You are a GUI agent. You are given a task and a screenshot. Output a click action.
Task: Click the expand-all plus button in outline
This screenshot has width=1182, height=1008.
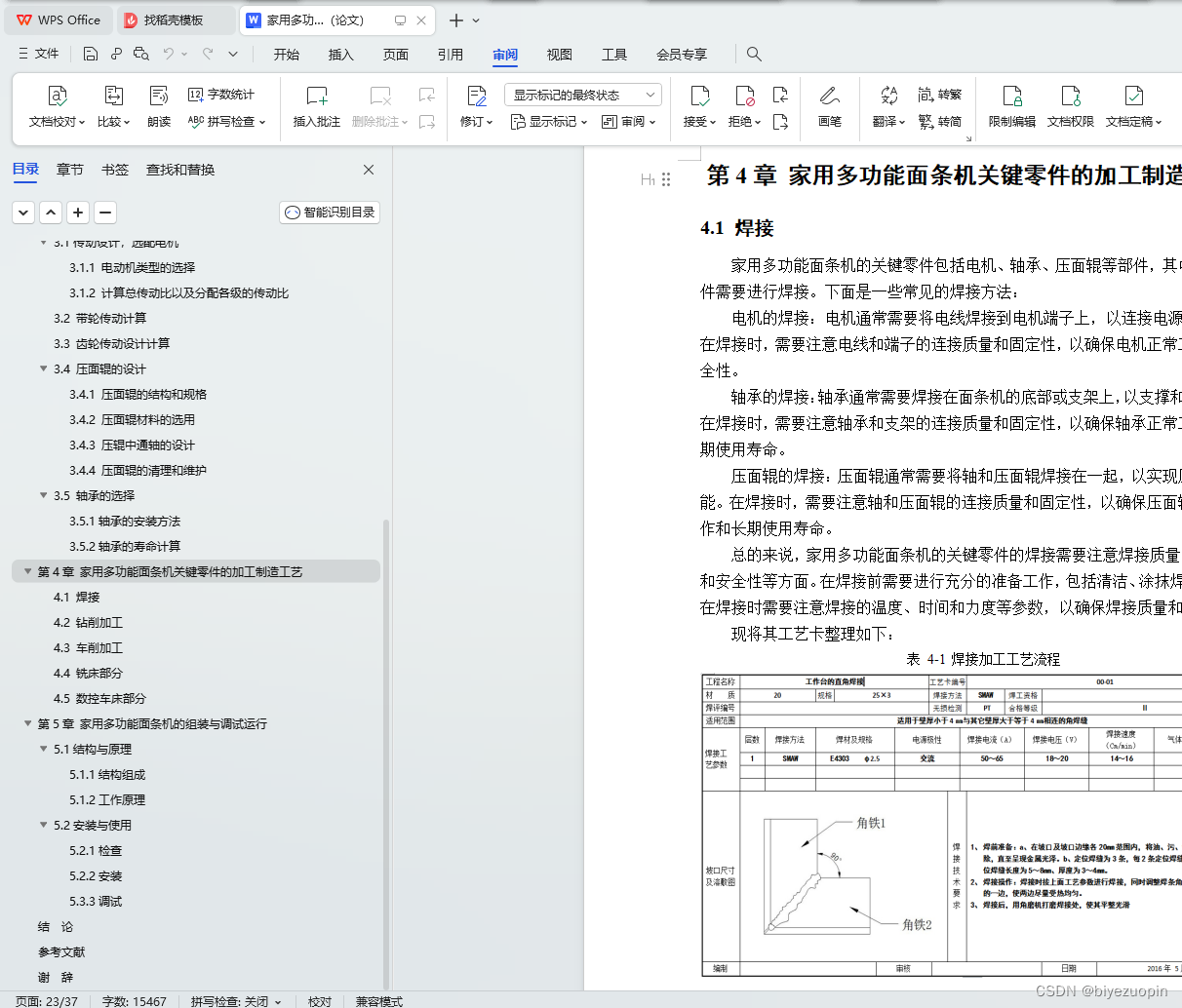[78, 212]
